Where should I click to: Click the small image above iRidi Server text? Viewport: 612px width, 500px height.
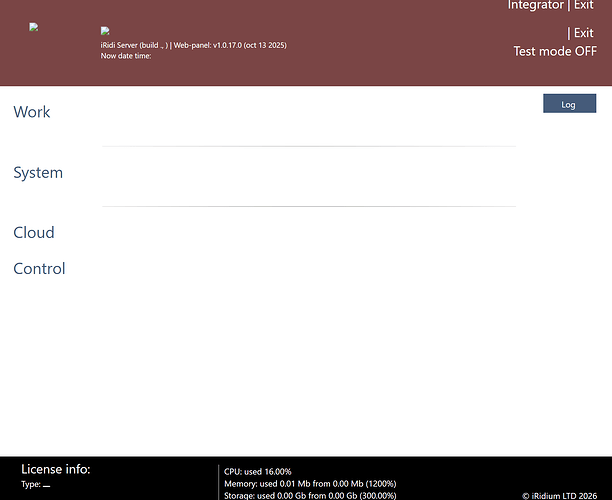pyautogui.click(x=105, y=32)
